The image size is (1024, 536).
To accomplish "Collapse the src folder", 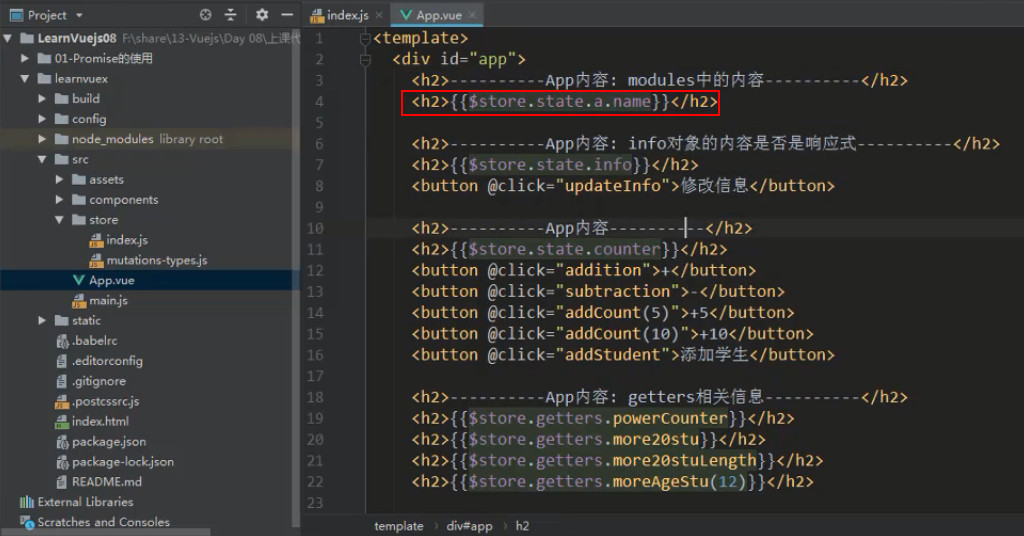I will coord(42,159).
